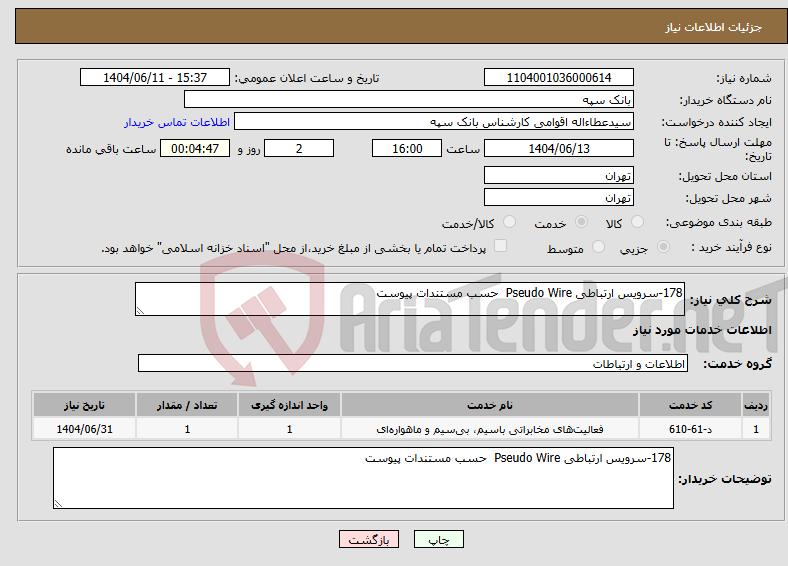Click the date cell 1404/06/31
This screenshot has width=788, height=566.
pos(84,429)
